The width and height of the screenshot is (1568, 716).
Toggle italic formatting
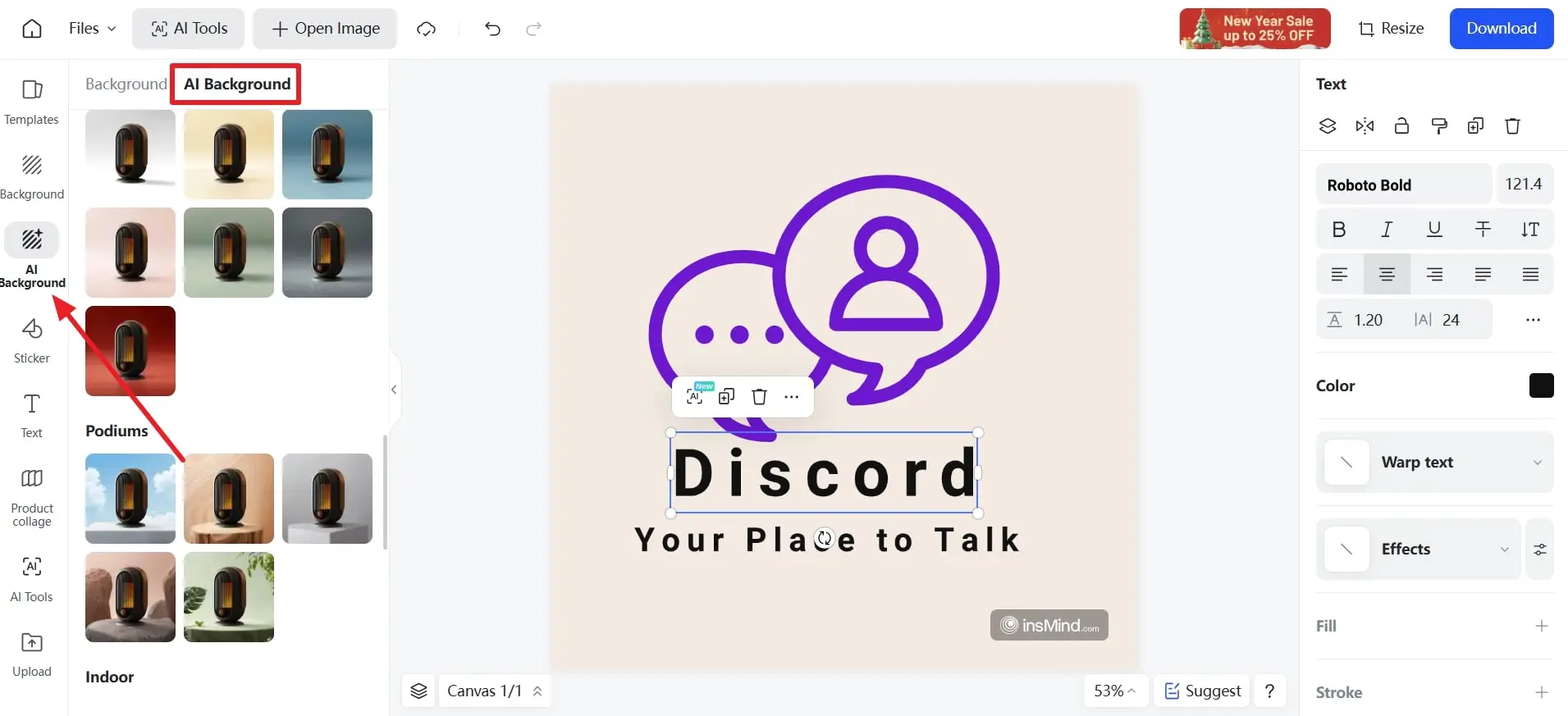[1387, 230]
